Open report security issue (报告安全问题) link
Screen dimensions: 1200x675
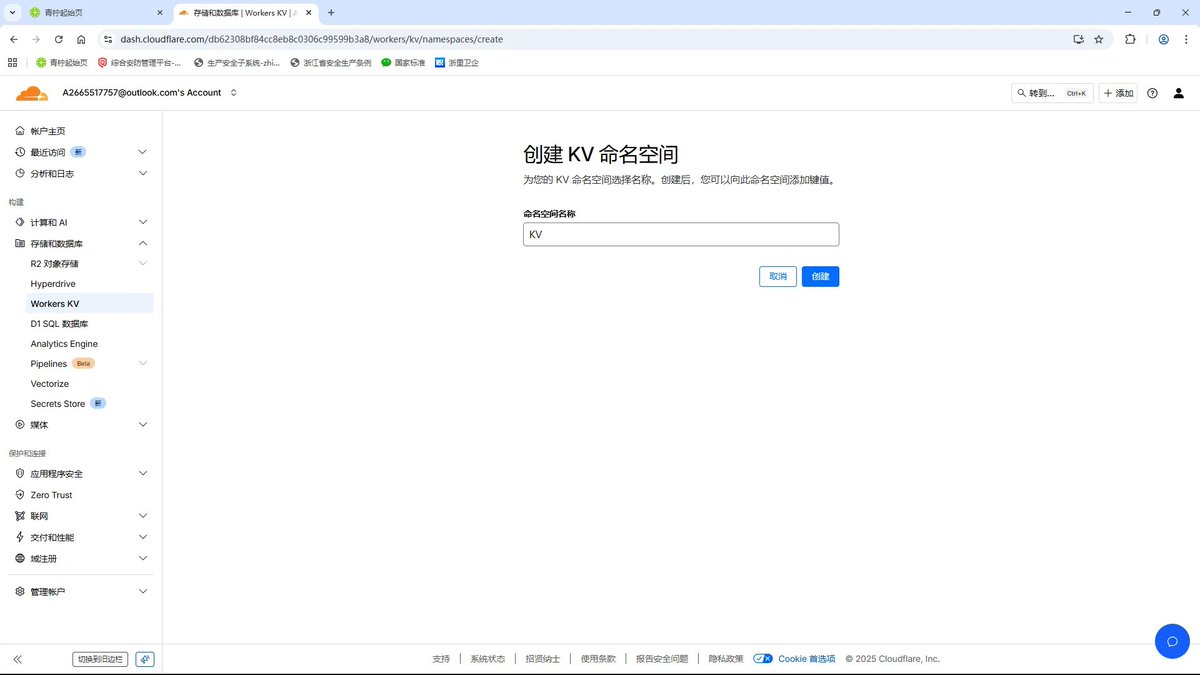tap(662, 659)
